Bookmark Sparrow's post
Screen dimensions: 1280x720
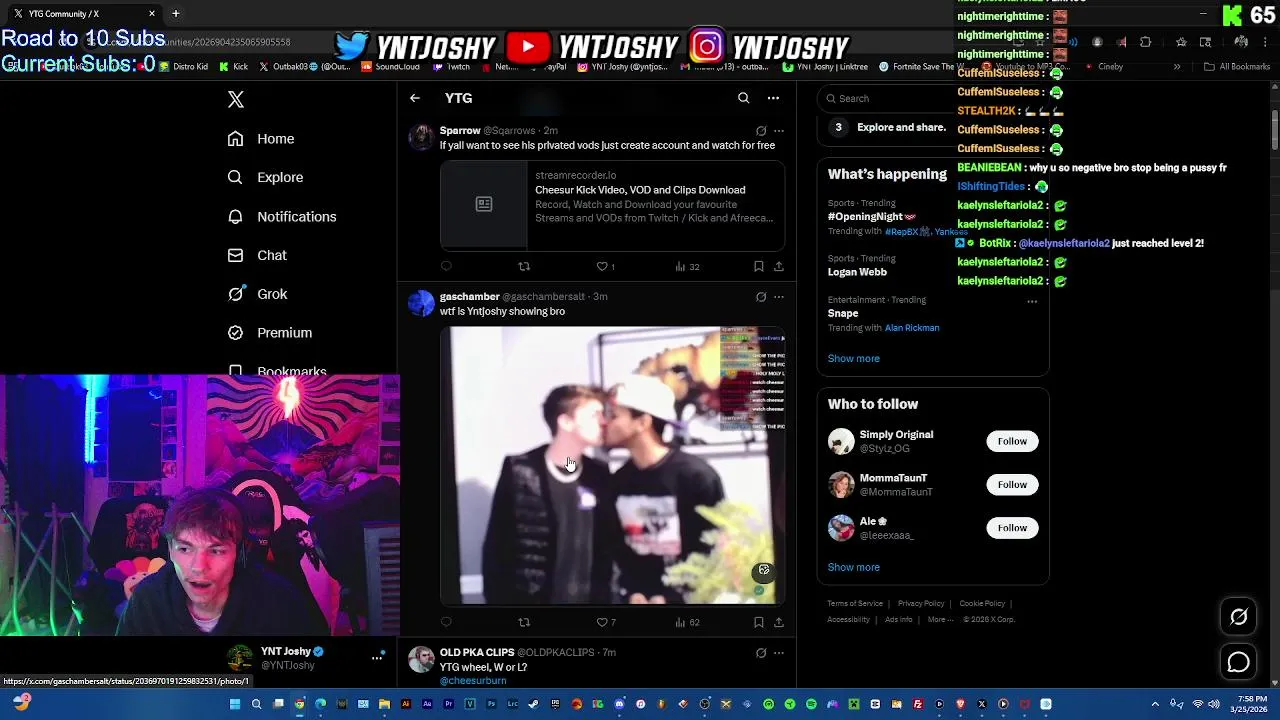coord(759,266)
